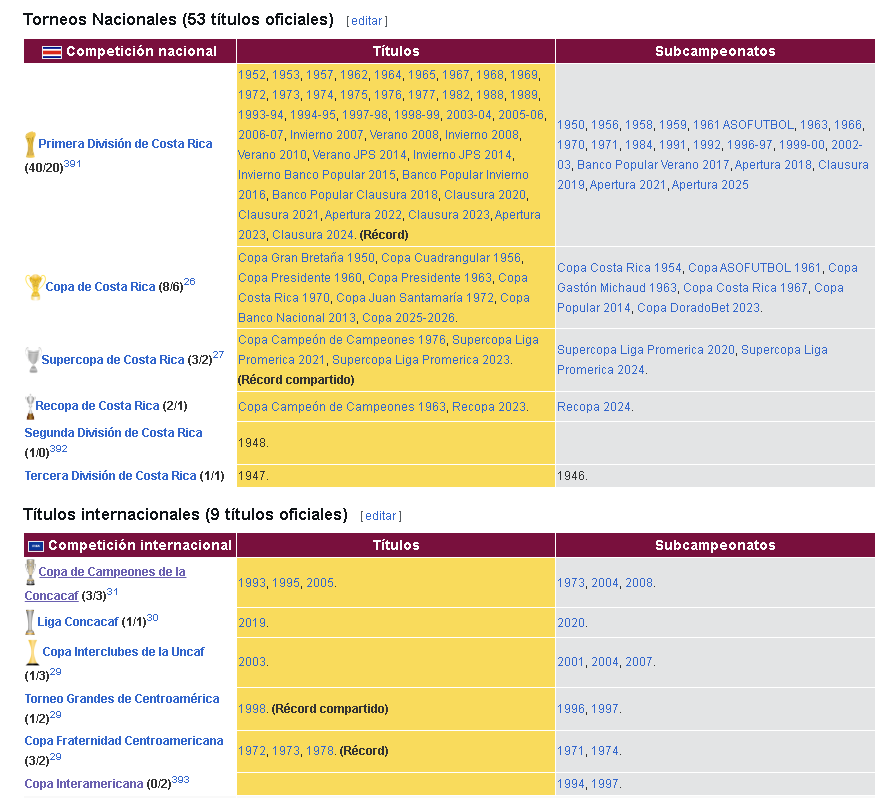Viewport: 880px width, 804px height.
Task: Open Torneo Grandes de Centroamérica link
Action: tap(122, 699)
